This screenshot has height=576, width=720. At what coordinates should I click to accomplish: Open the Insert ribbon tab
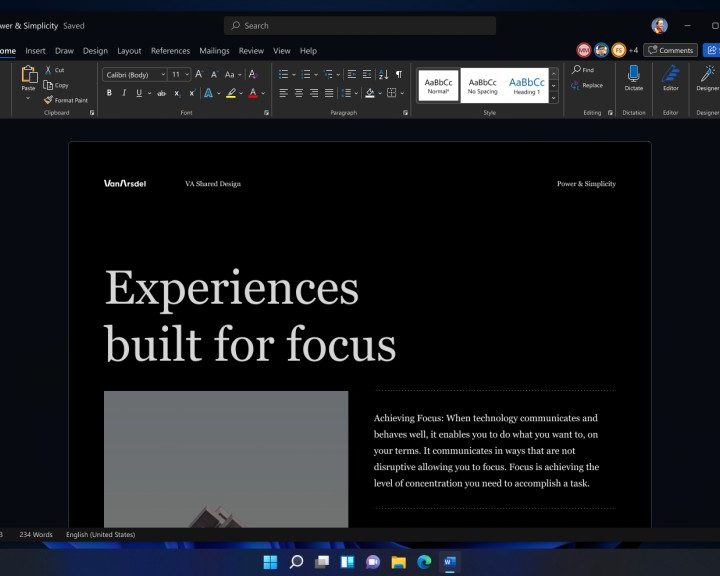[35, 51]
